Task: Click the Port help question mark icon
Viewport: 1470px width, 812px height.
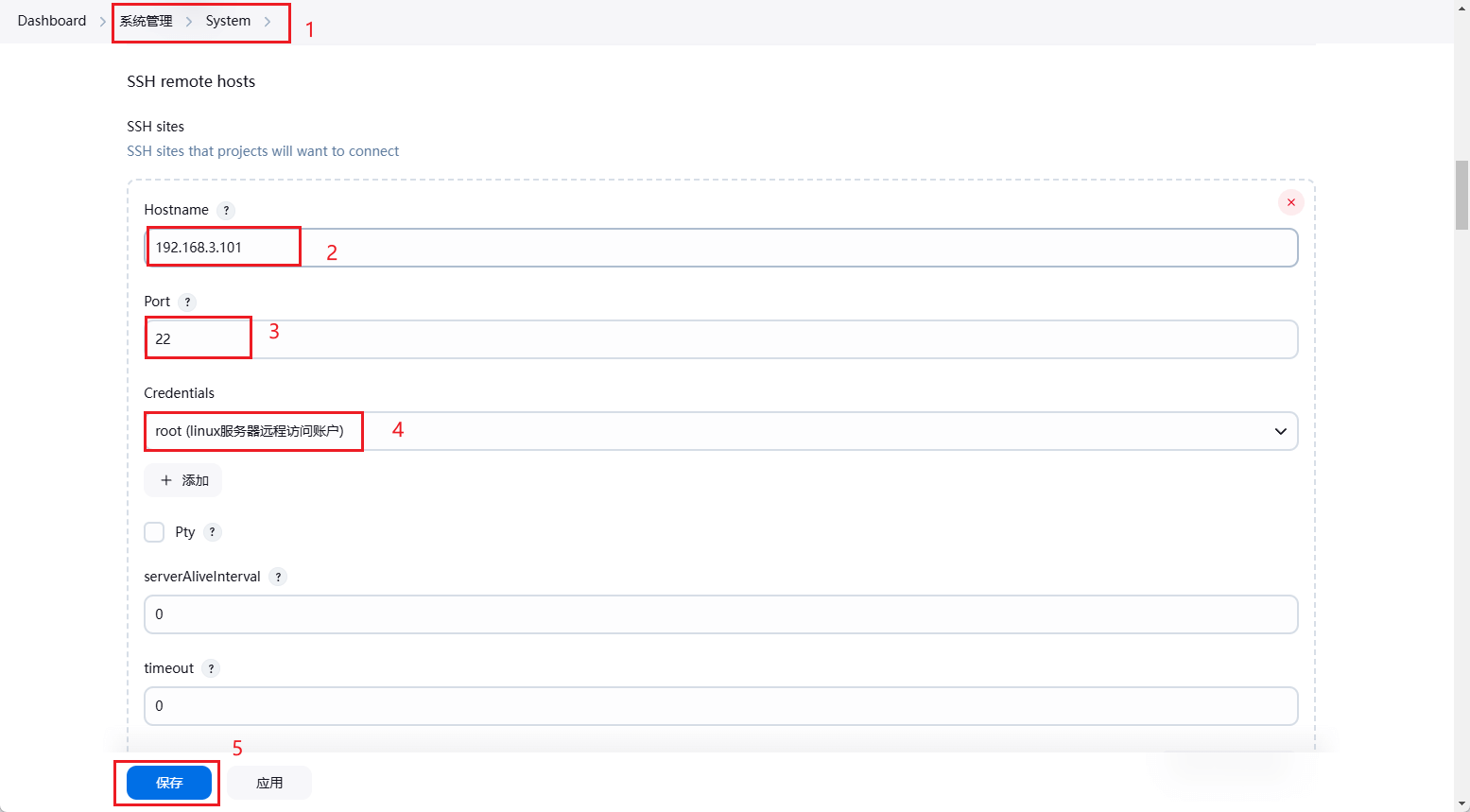Action: coord(187,302)
